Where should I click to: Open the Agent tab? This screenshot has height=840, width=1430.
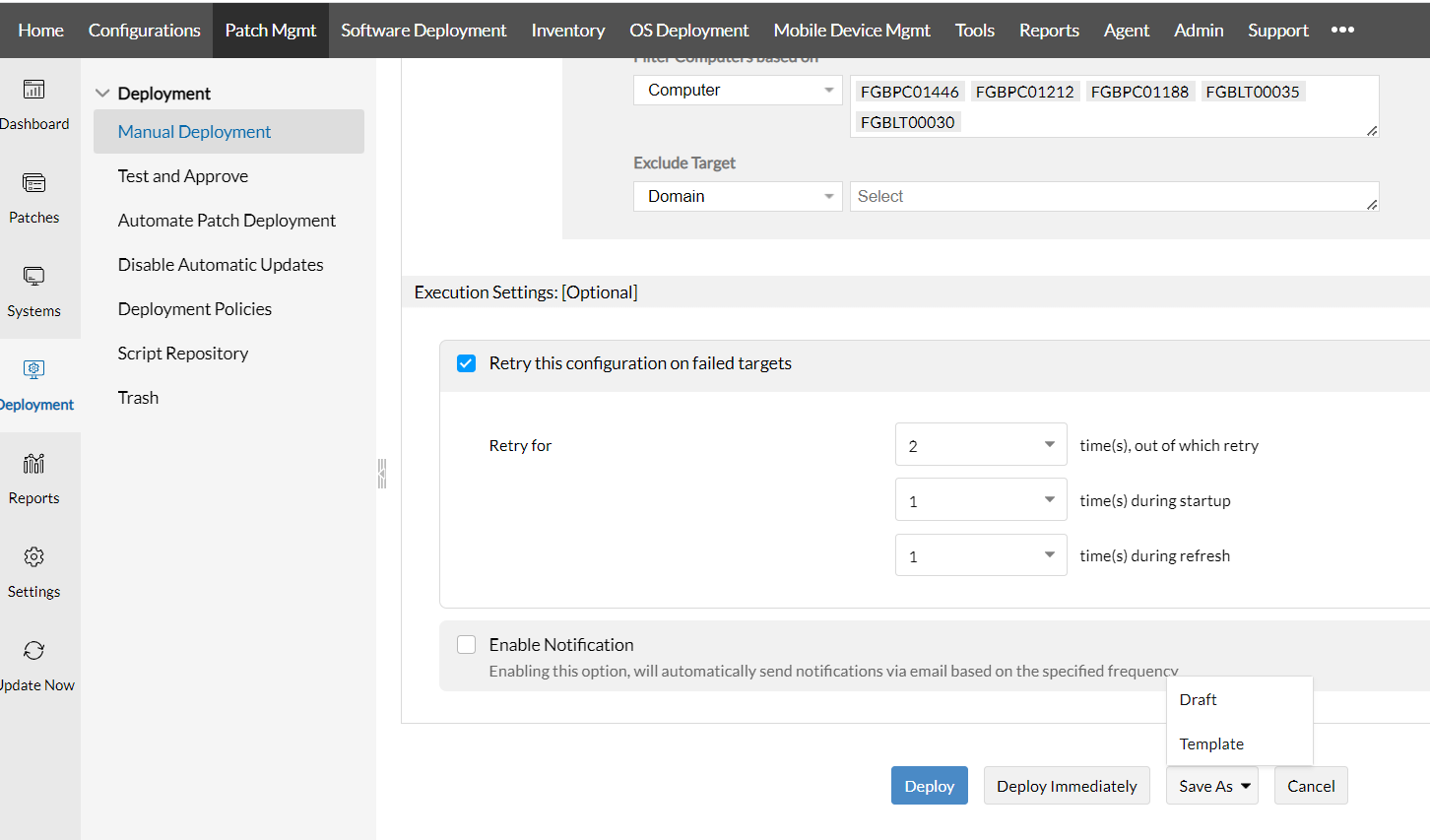(x=1127, y=30)
